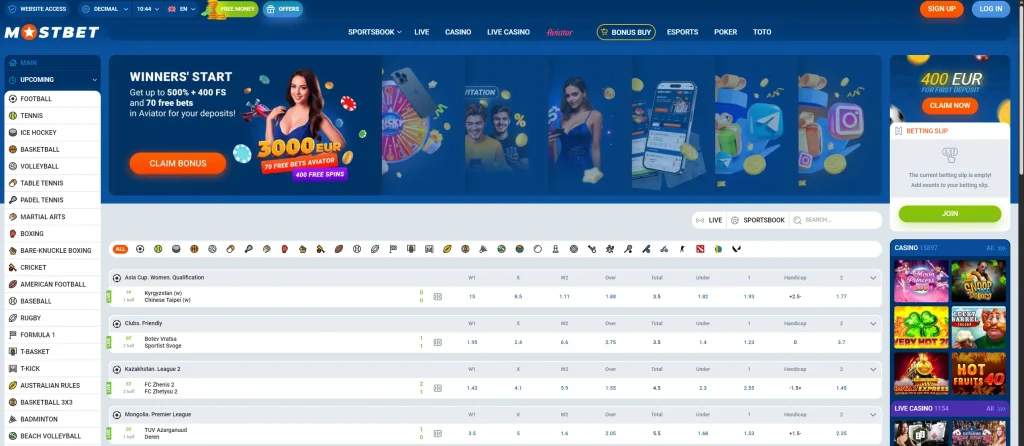The width and height of the screenshot is (1024, 446).
Task: Open the 10:44 time zone dropdown
Action: (x=148, y=9)
